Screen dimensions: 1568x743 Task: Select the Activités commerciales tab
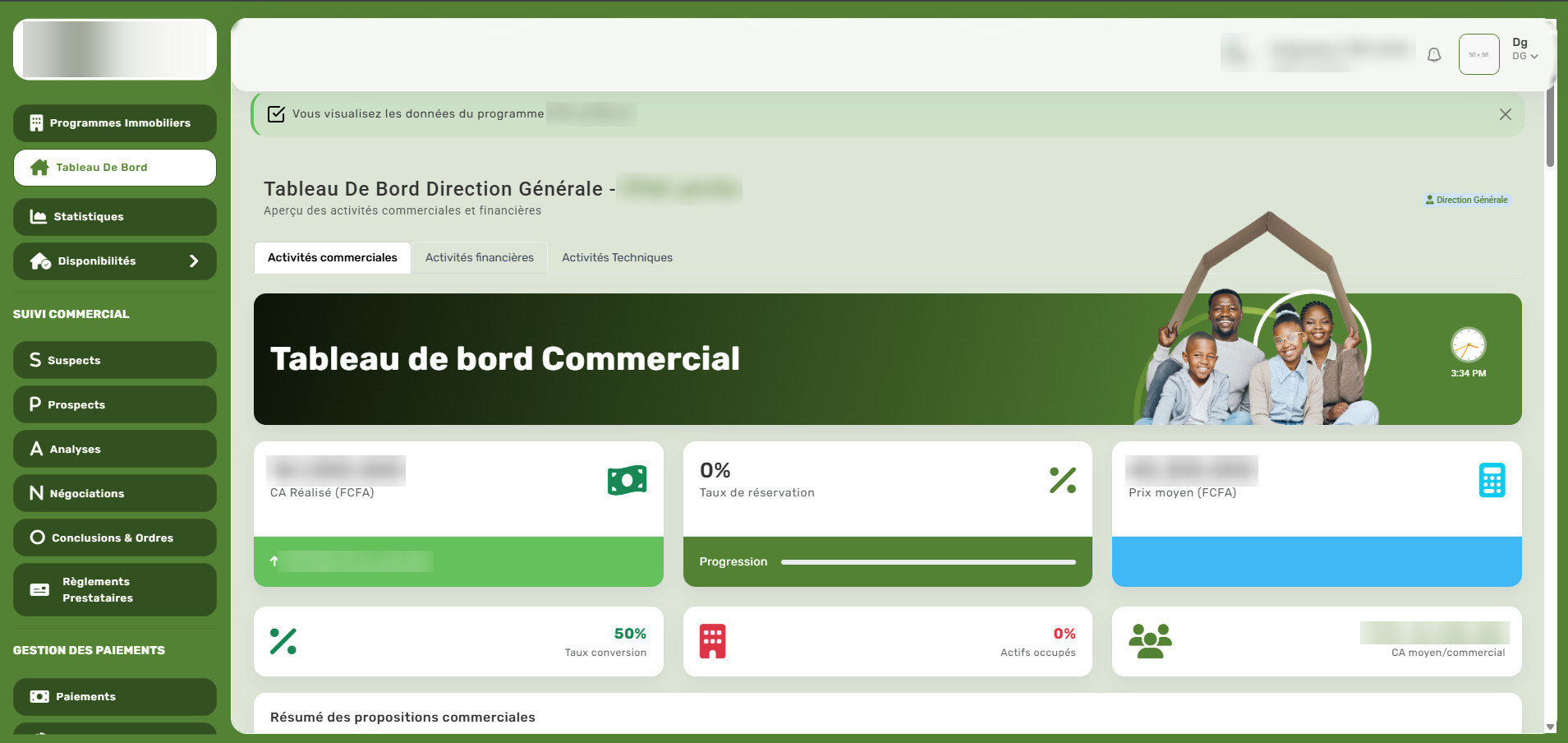coord(333,257)
